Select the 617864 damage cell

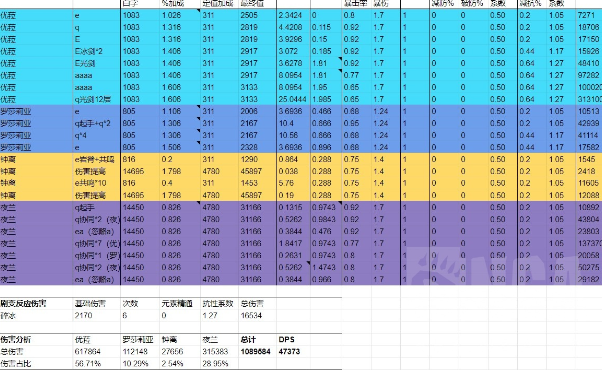[x=97, y=352]
